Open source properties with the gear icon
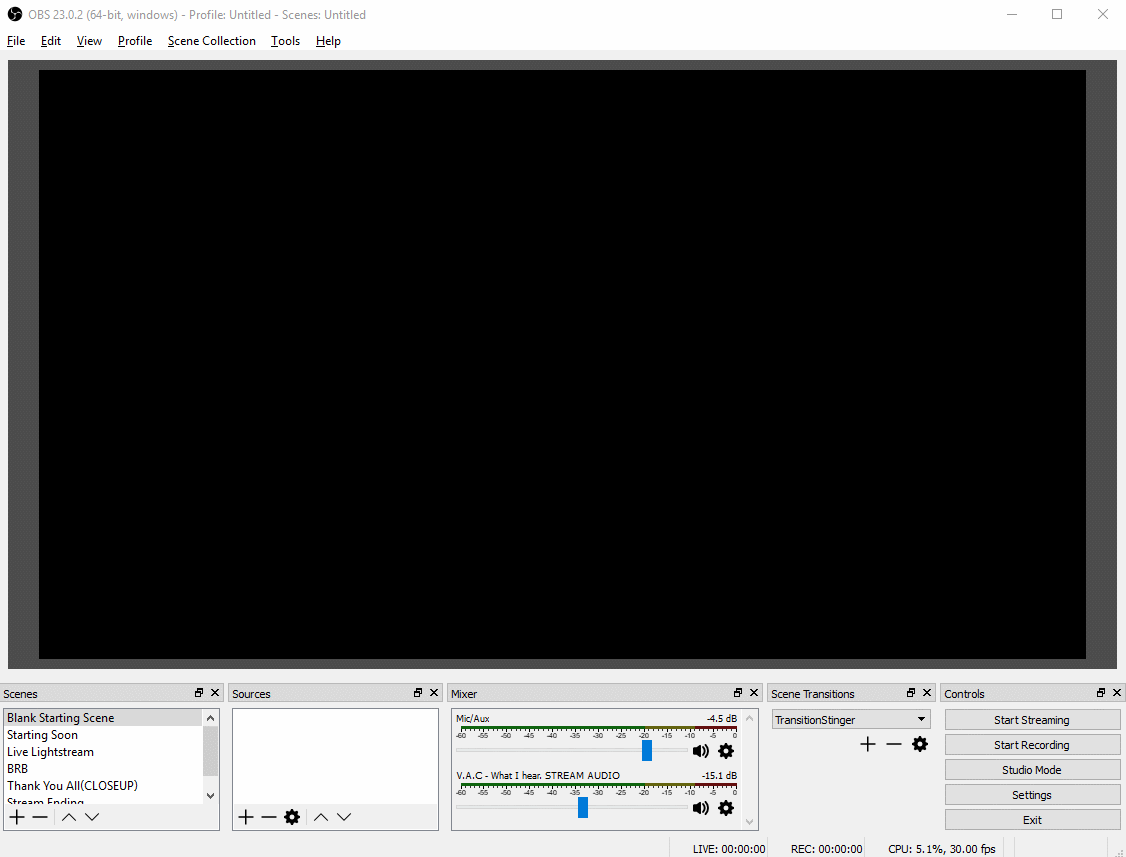 point(292,817)
